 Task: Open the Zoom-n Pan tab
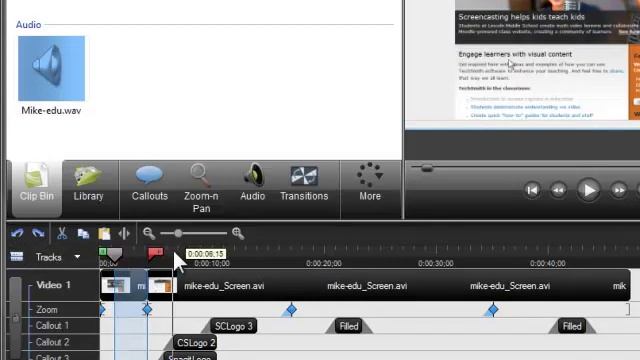tap(201, 189)
